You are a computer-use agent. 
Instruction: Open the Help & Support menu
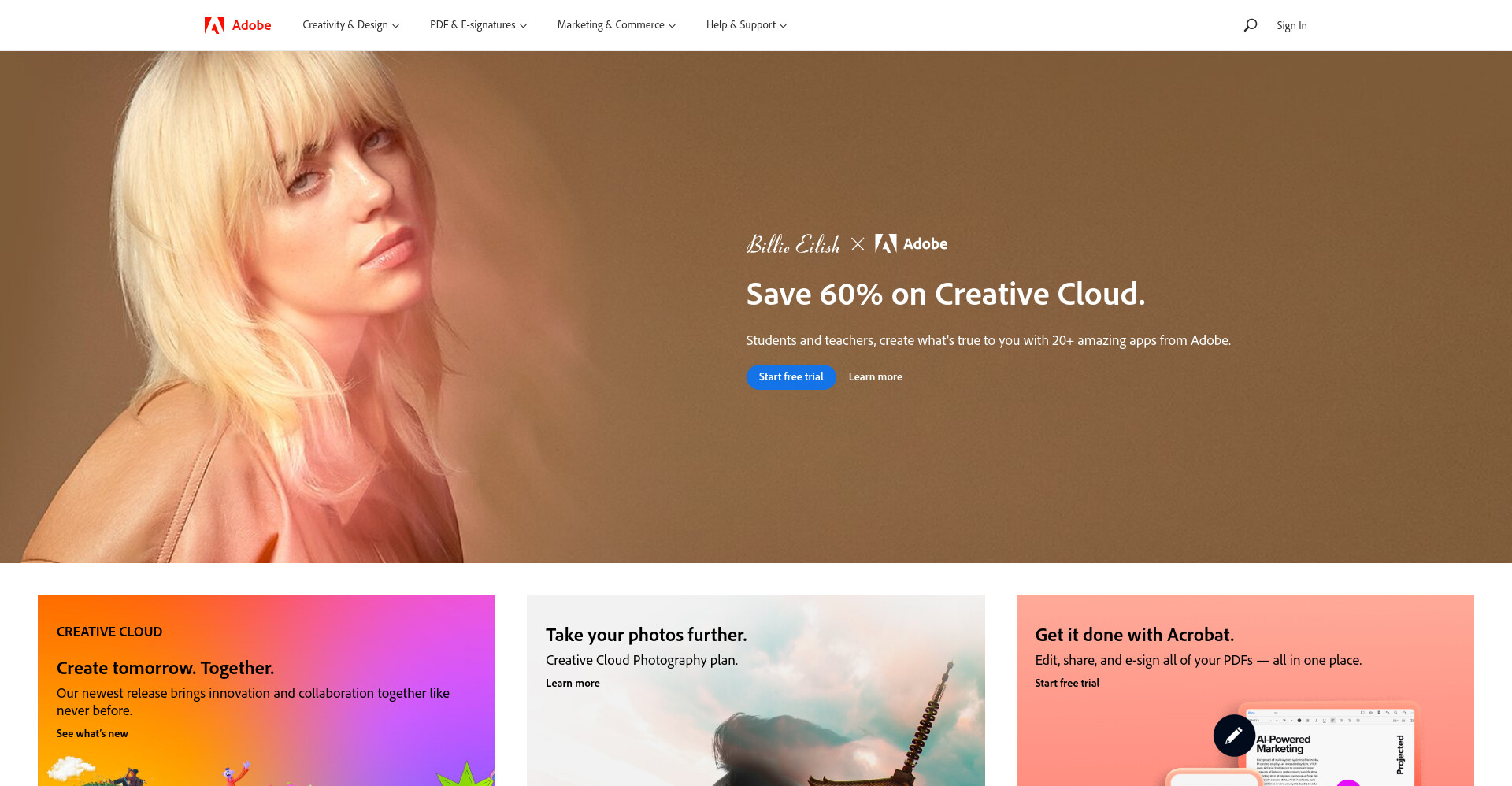[x=747, y=25]
